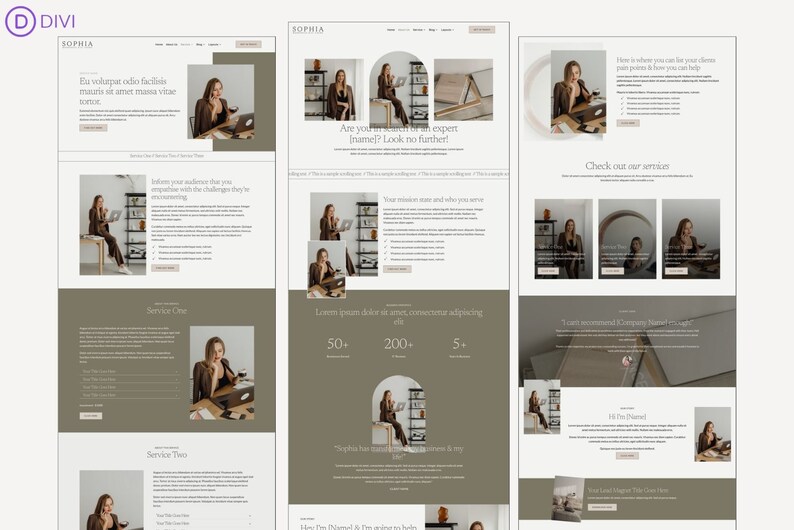Click 'Inform your audience' section heading
This screenshot has width=794, height=530.
click(x=201, y=189)
